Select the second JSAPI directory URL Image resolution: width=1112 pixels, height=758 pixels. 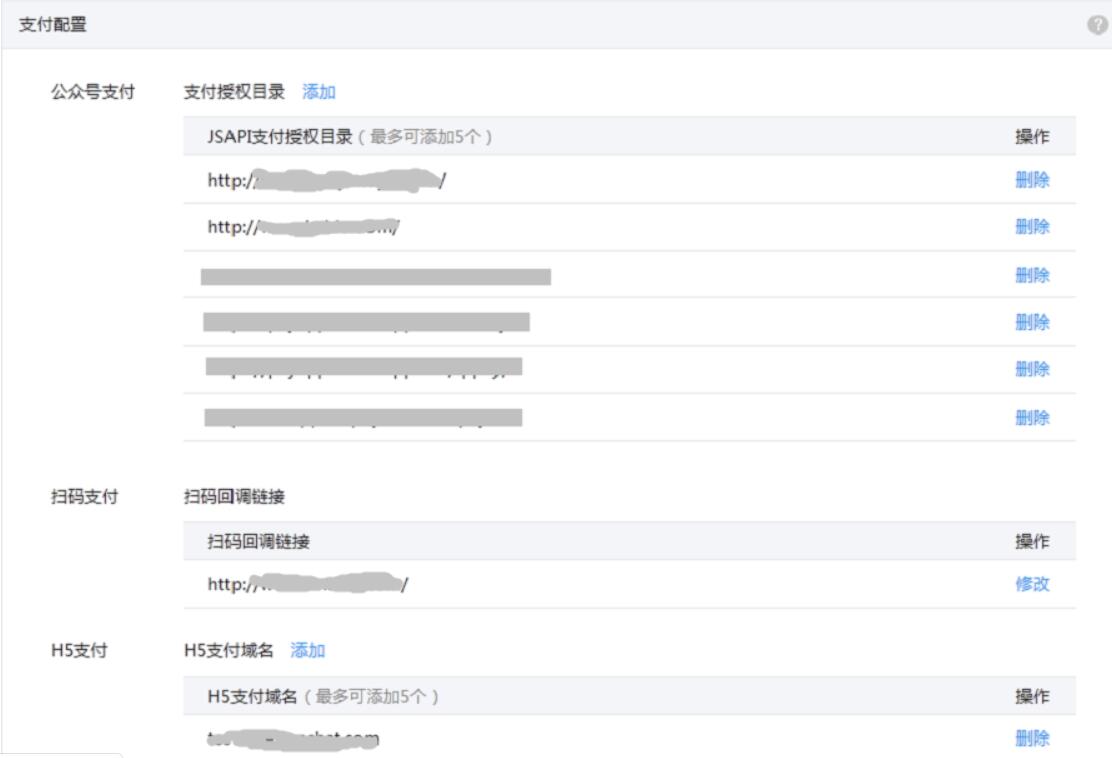tap(303, 227)
